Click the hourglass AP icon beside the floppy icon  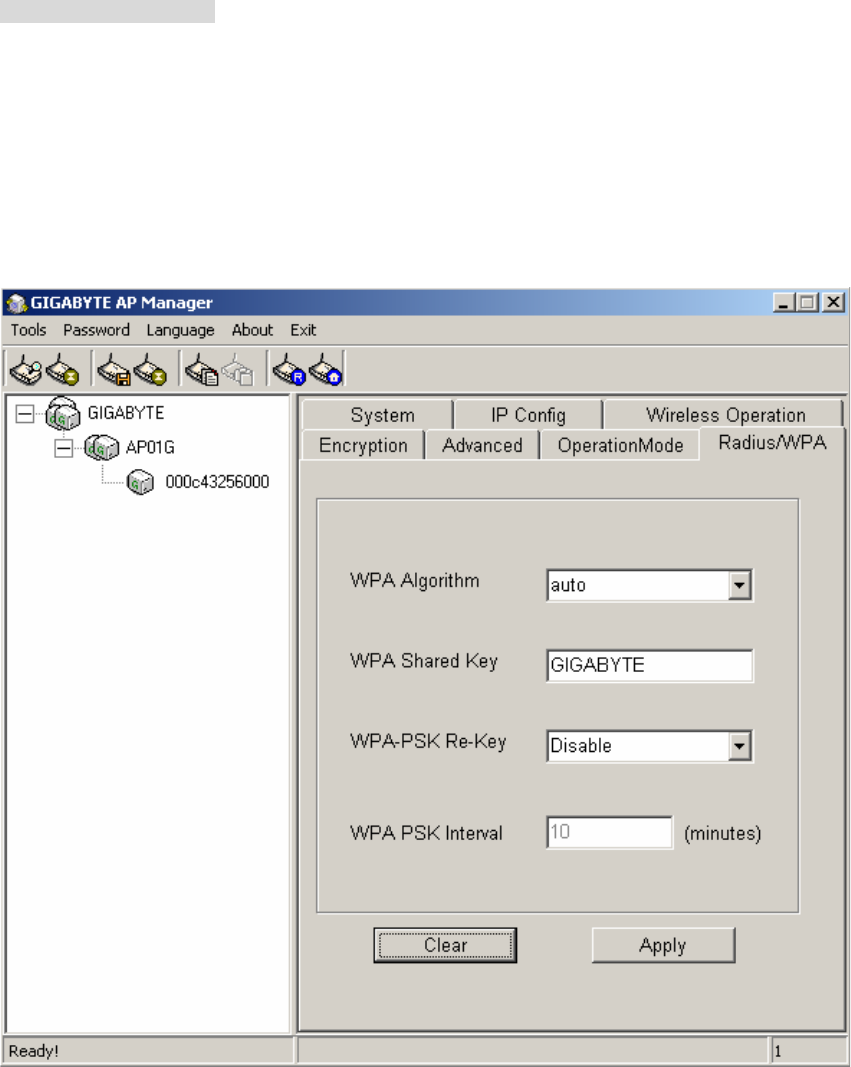tap(150, 370)
